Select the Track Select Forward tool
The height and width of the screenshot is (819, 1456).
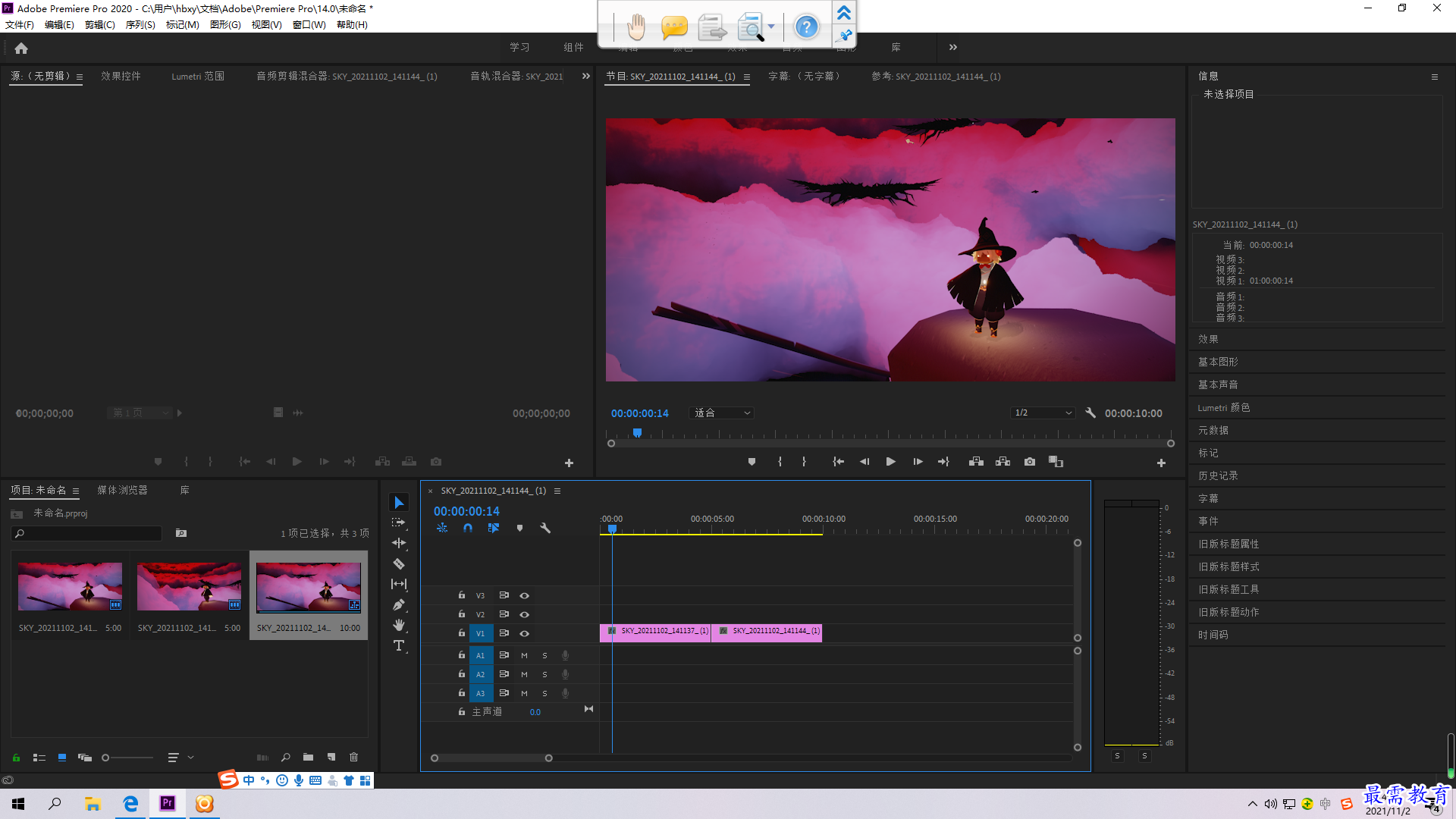(399, 523)
